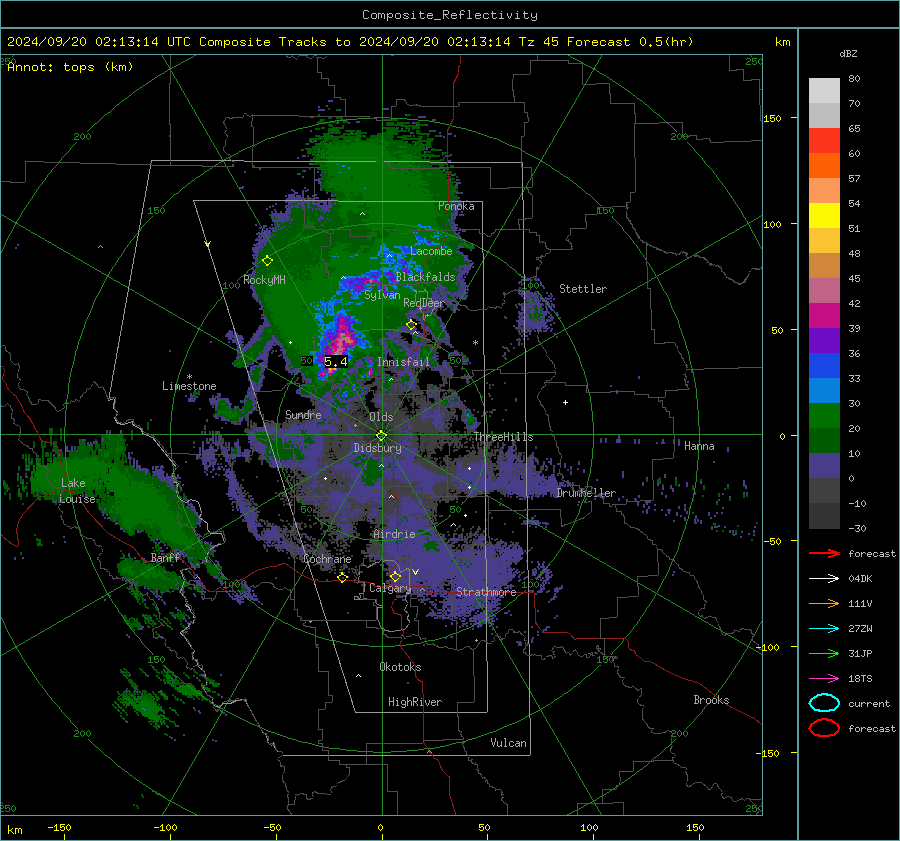This screenshot has width=900, height=841.
Task: Click the Composite_Reflectivity title
Action: click(x=450, y=15)
